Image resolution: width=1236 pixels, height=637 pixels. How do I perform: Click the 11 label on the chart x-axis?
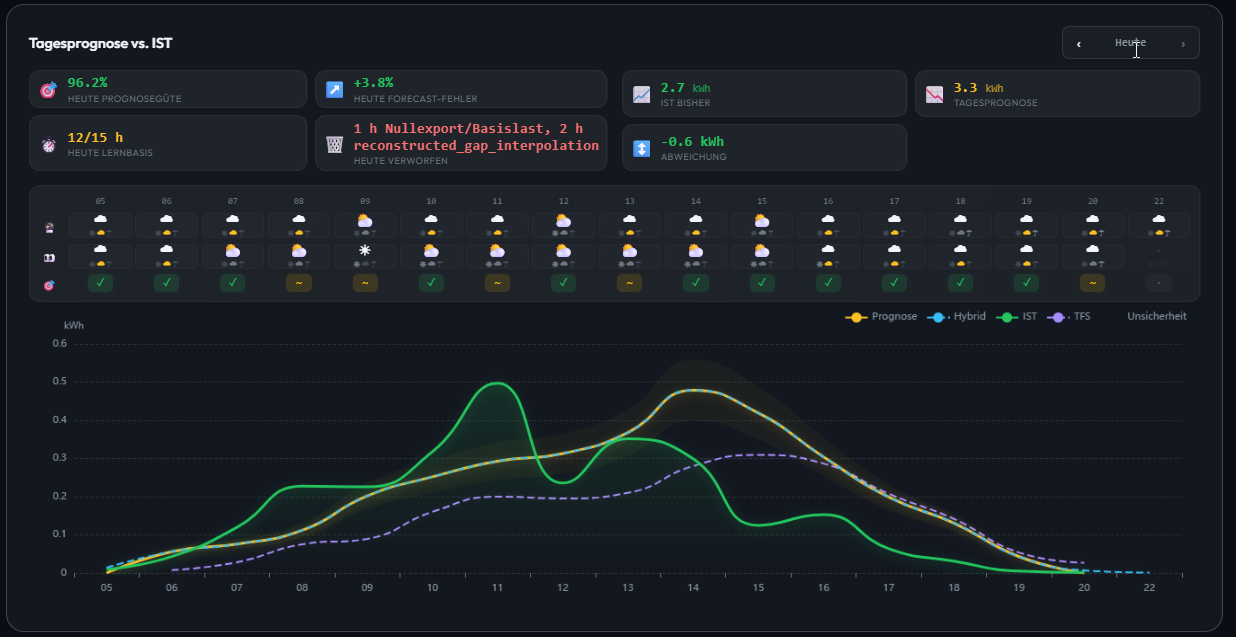[x=497, y=588]
